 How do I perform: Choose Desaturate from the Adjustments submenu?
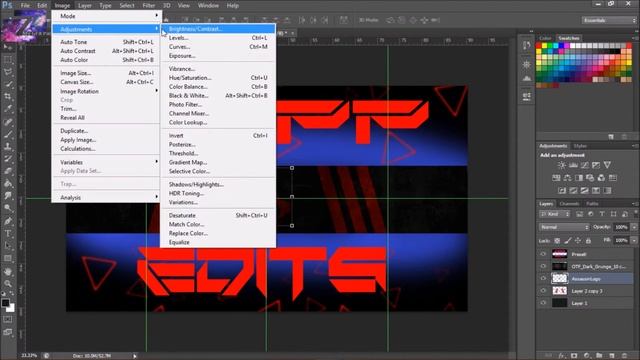click(218, 215)
